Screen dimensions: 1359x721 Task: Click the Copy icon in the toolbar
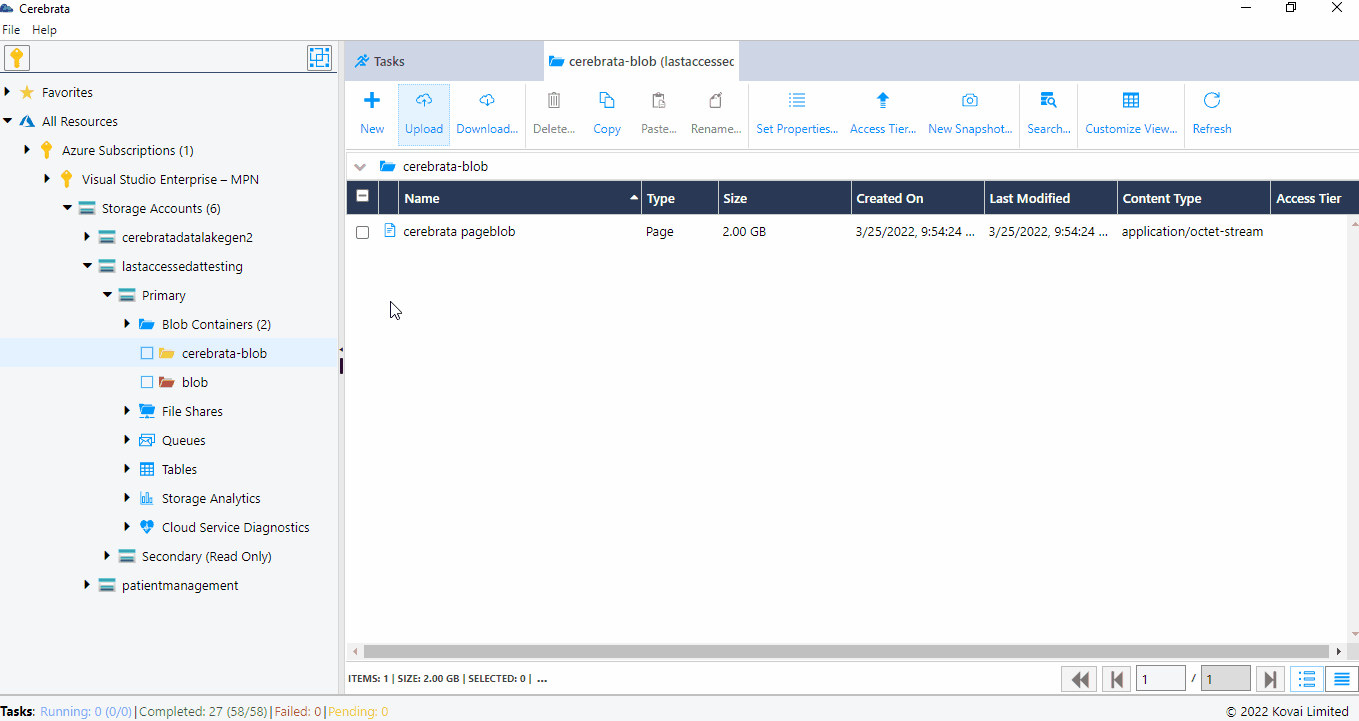(x=606, y=110)
